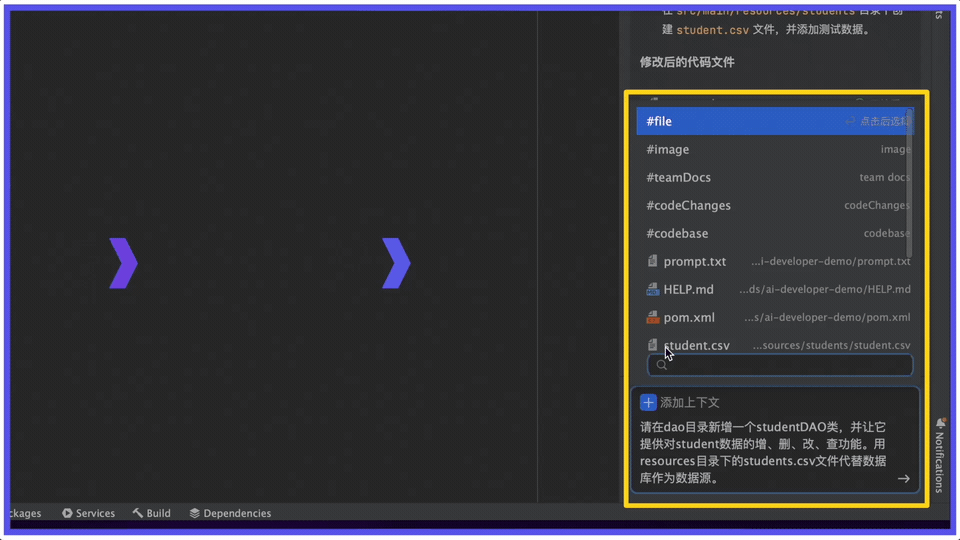Image resolution: width=960 pixels, height=540 pixels.
Task: Click the HELP.md markdown file icon
Action: coord(653,289)
